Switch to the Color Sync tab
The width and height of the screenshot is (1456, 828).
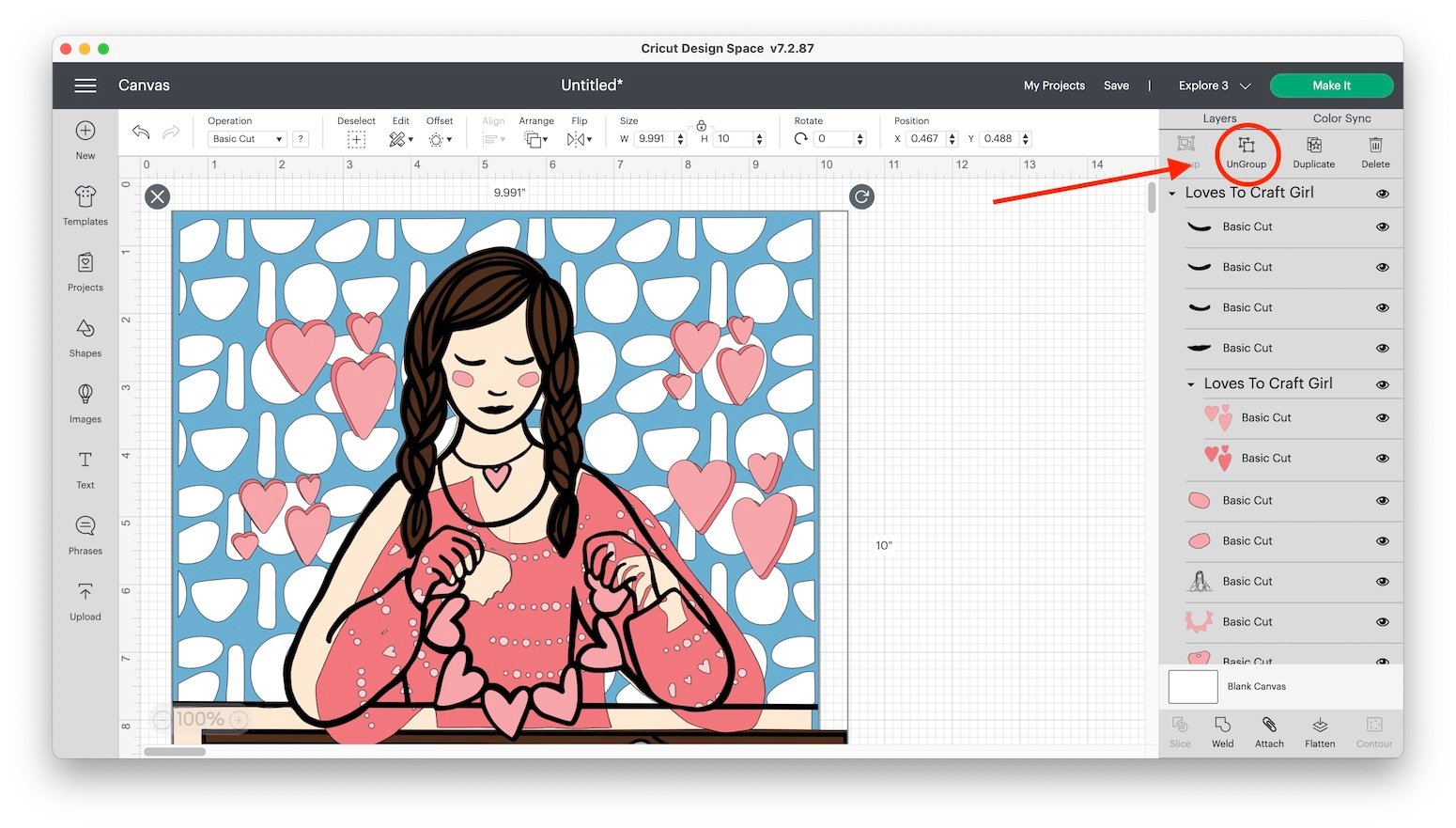pos(1341,118)
